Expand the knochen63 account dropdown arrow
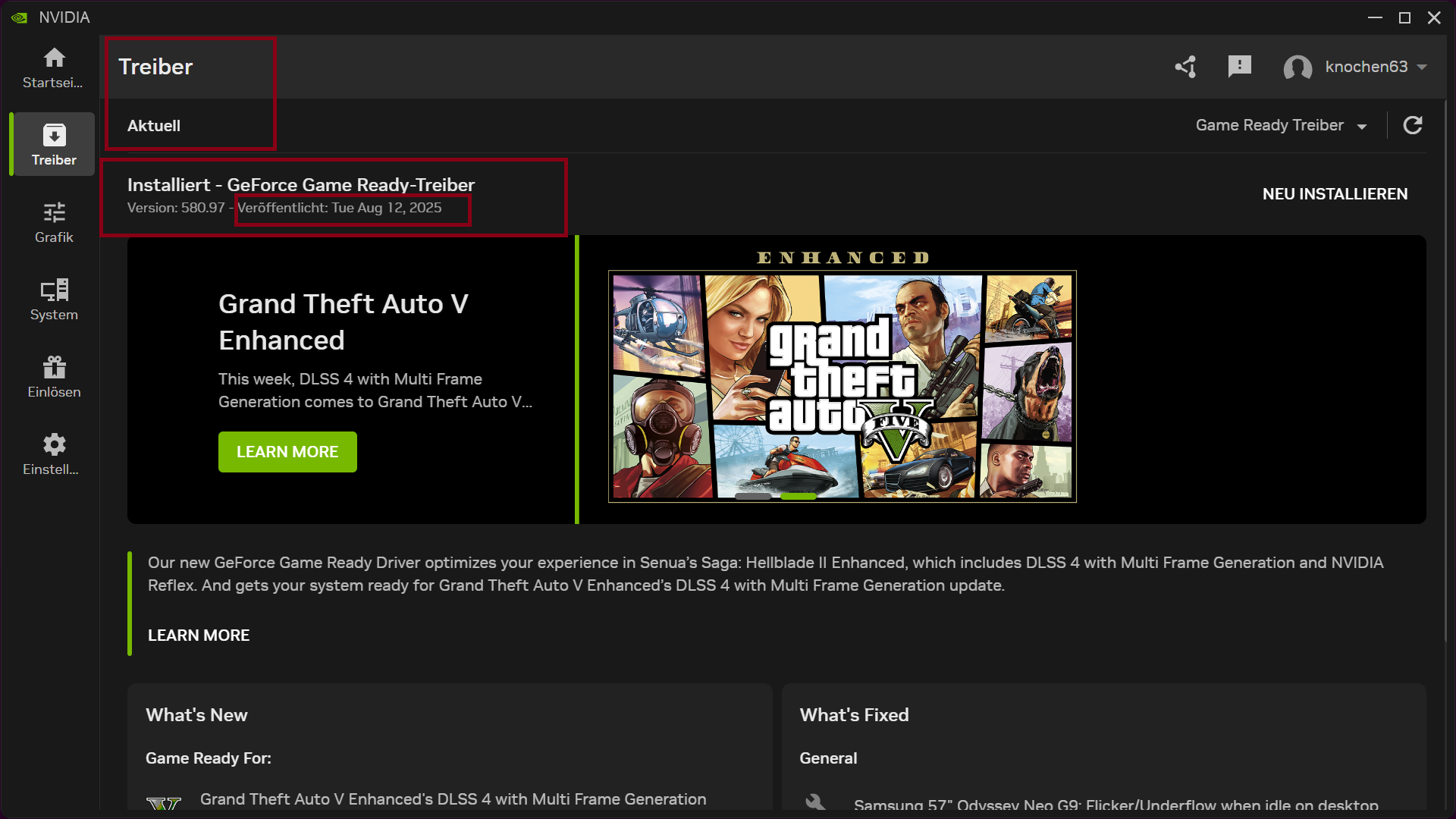The image size is (1456, 819). click(1422, 67)
